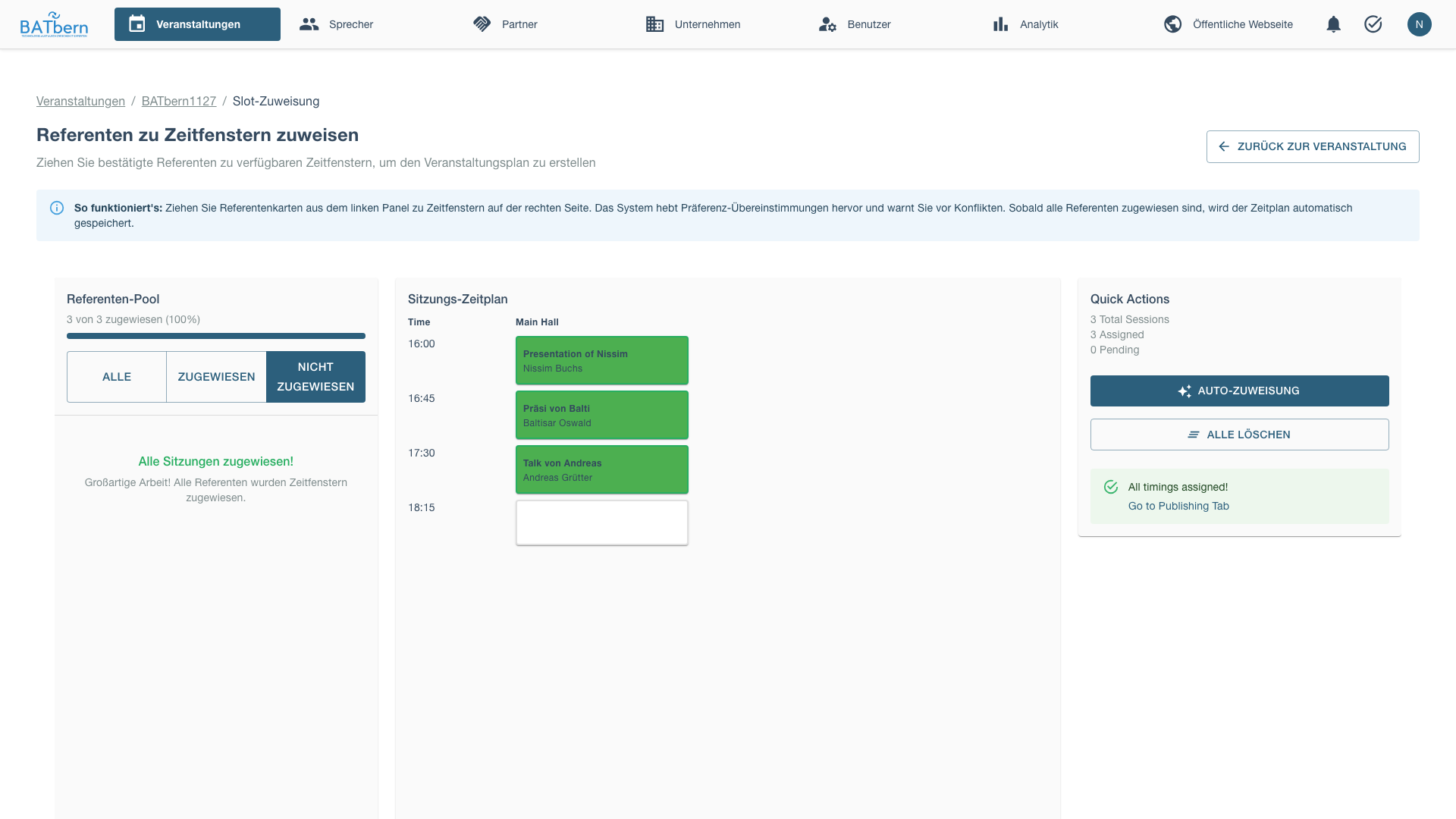Click the BATbern1127 breadcrumb link
This screenshot has width=1456, height=819.
click(x=179, y=101)
